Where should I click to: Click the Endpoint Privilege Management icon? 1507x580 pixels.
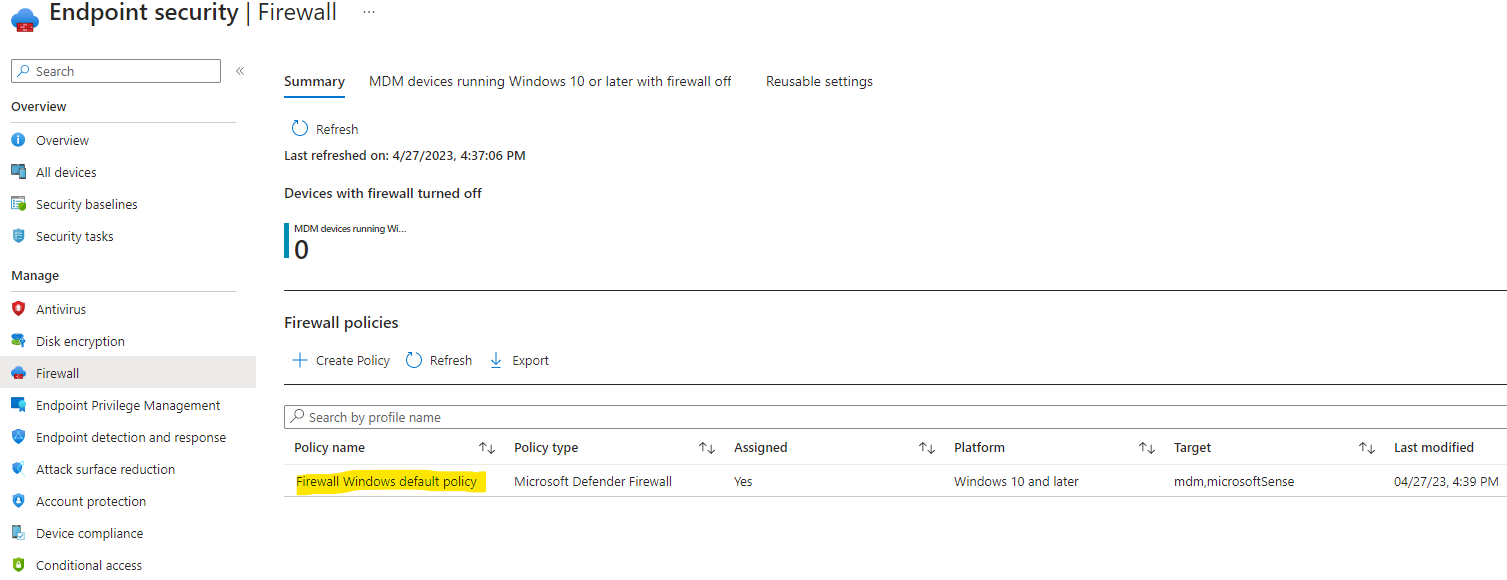(18, 405)
